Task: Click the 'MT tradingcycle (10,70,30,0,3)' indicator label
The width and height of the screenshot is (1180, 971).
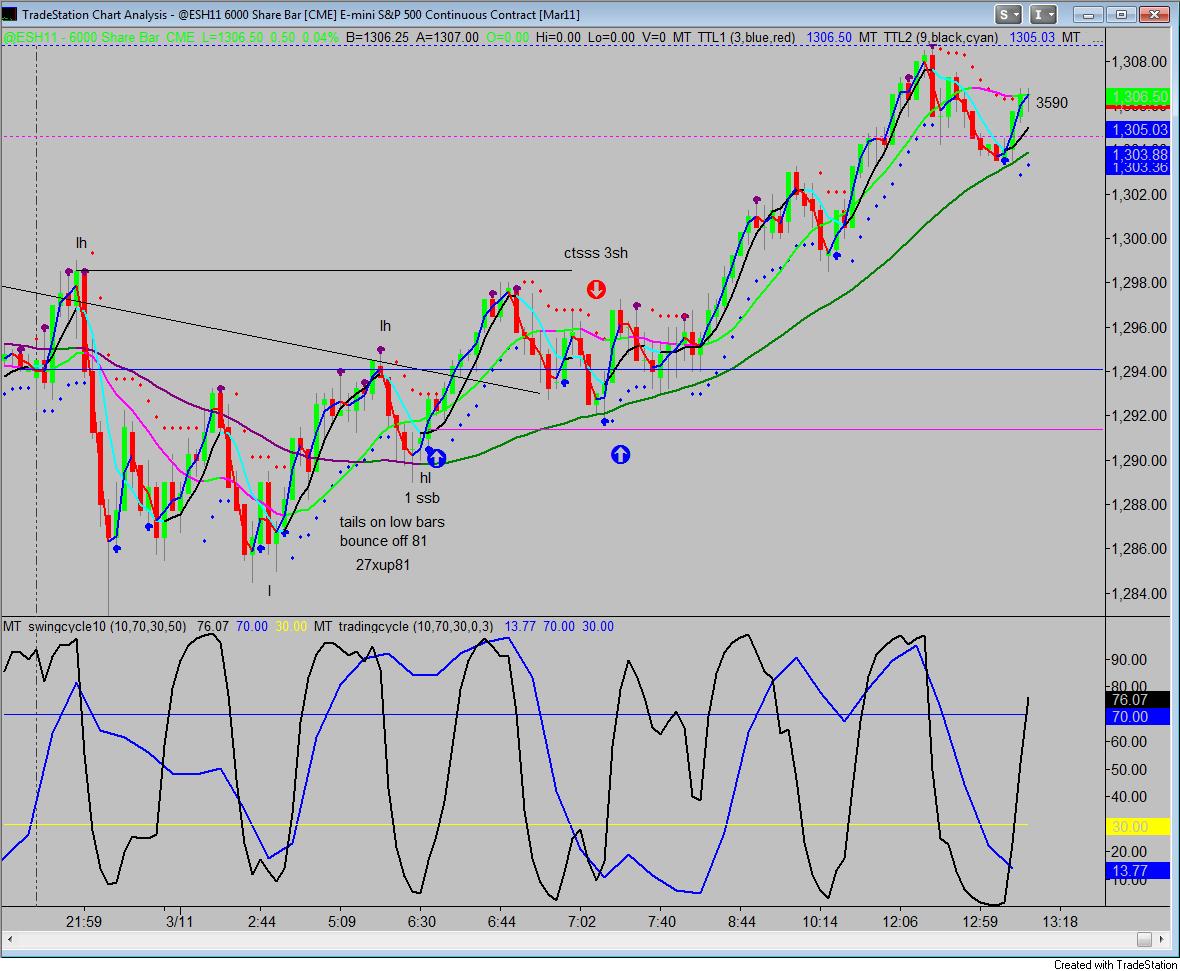Action: coord(404,626)
